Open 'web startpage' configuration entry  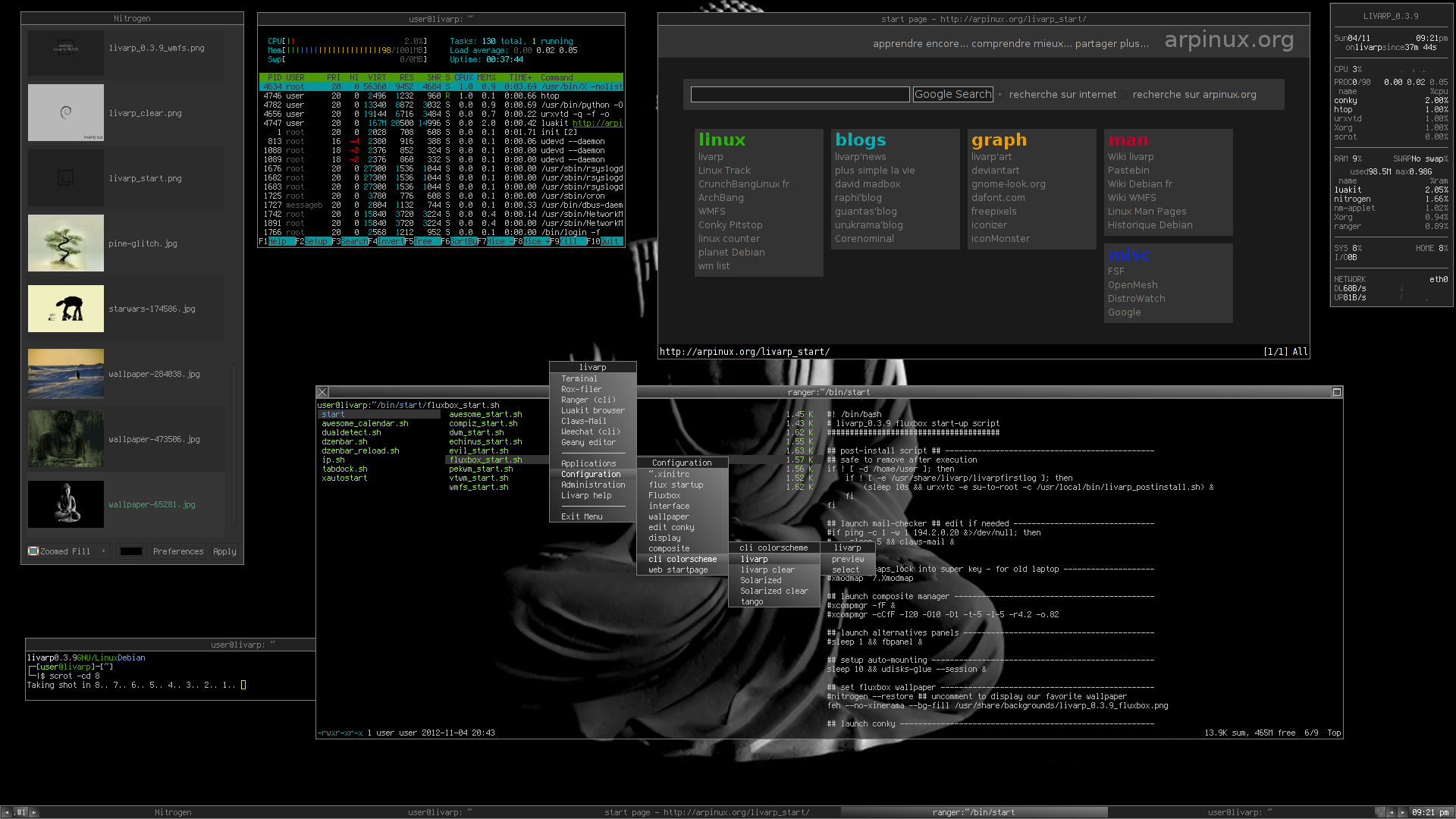click(x=682, y=570)
